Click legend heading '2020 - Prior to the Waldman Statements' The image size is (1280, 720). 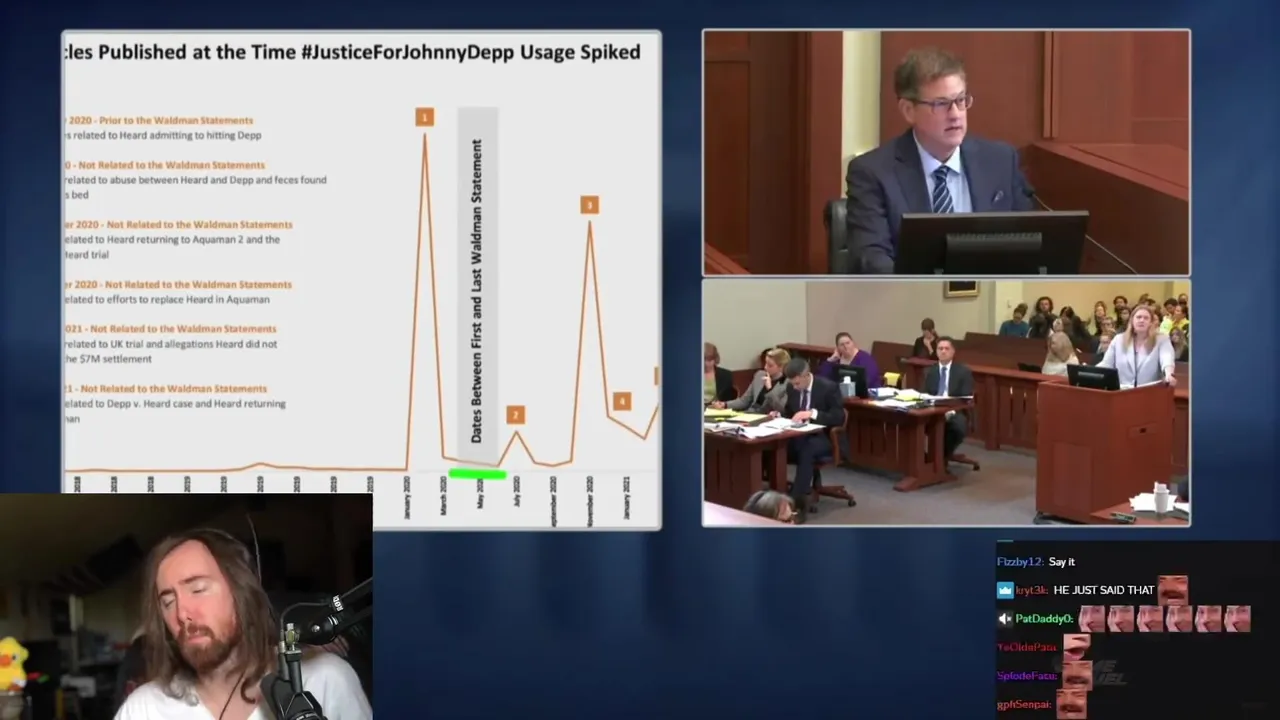[160, 120]
